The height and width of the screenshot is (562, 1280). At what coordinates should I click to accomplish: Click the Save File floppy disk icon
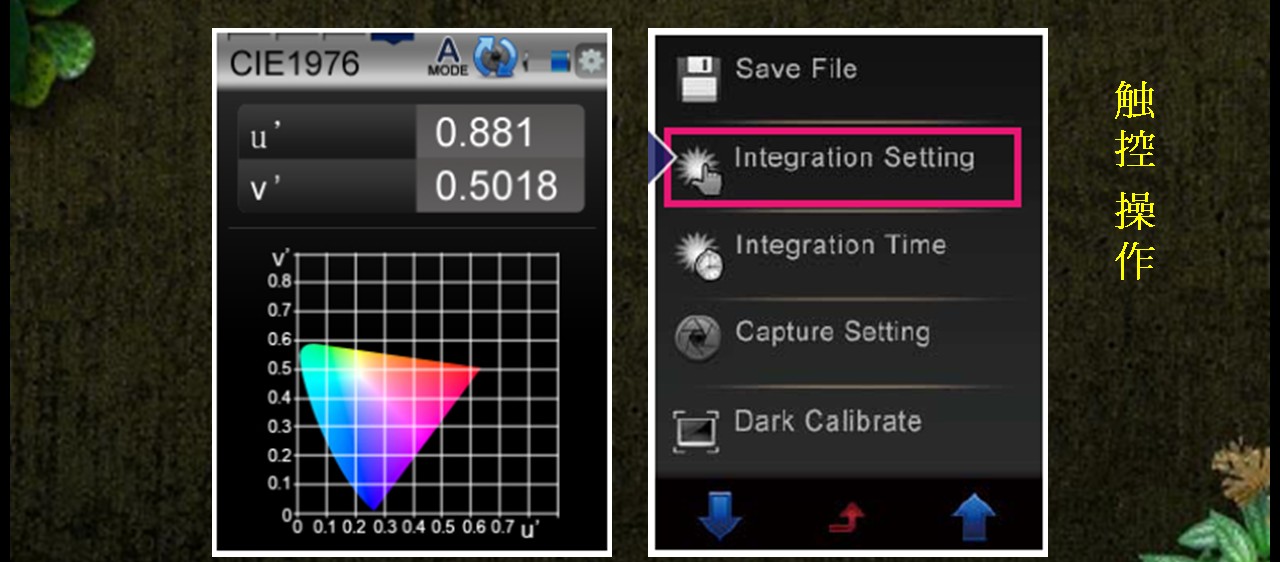[698, 79]
